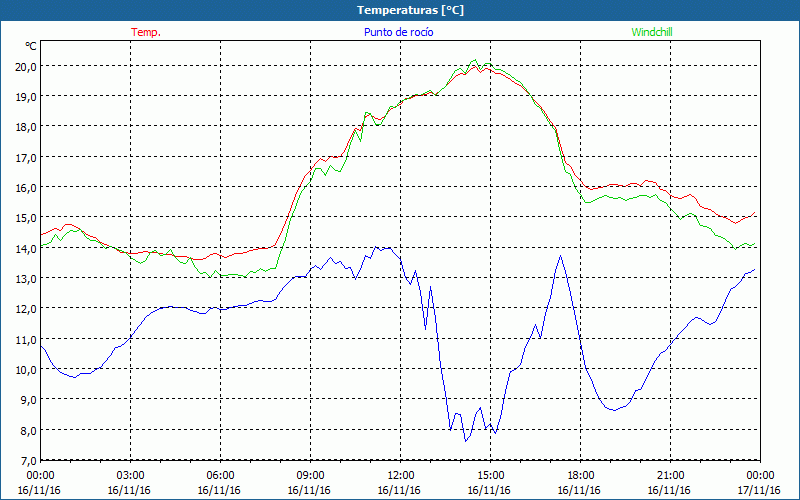Screen dimensions: 800x500
Task: Click the Temperaturas [°C] chart title
Action: tap(410, 10)
